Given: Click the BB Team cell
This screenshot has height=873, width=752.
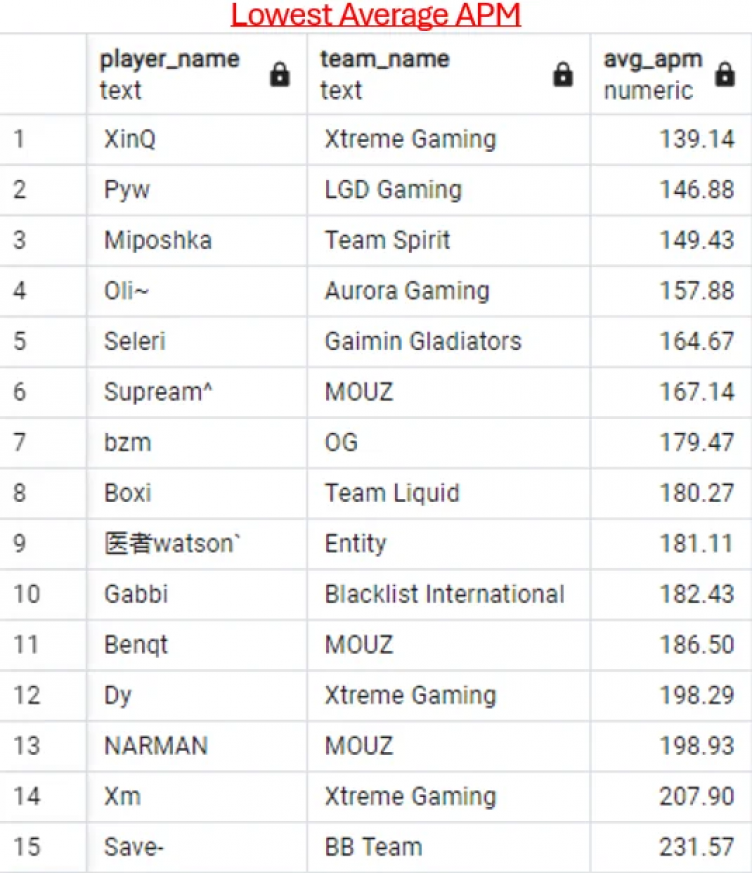Looking at the screenshot, I should (373, 846).
